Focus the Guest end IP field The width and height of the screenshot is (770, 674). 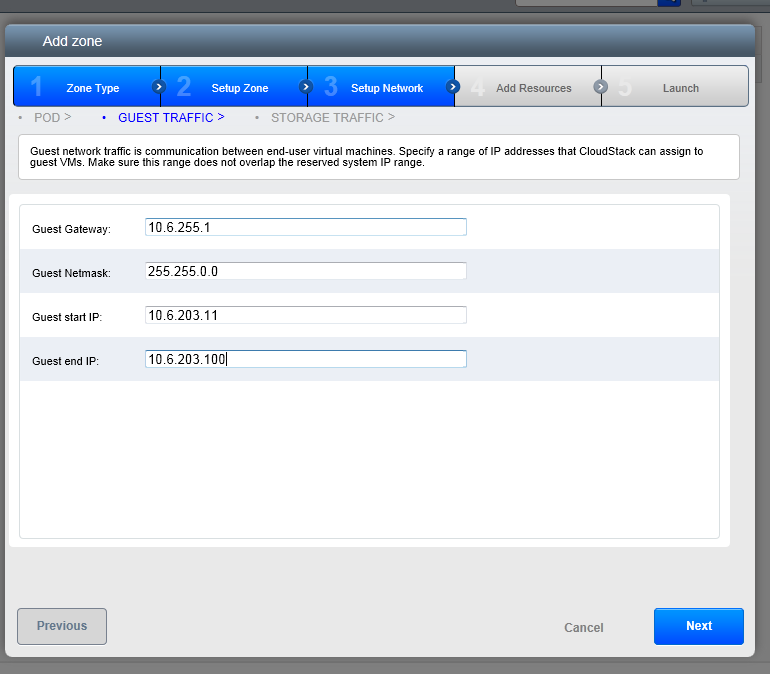click(x=305, y=359)
